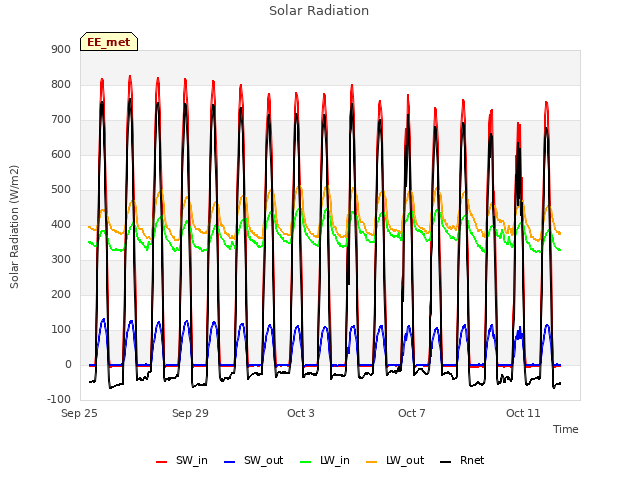This screenshot has width=640, height=480.
Task: Select the LW_out legend entry
Action: coord(395,460)
